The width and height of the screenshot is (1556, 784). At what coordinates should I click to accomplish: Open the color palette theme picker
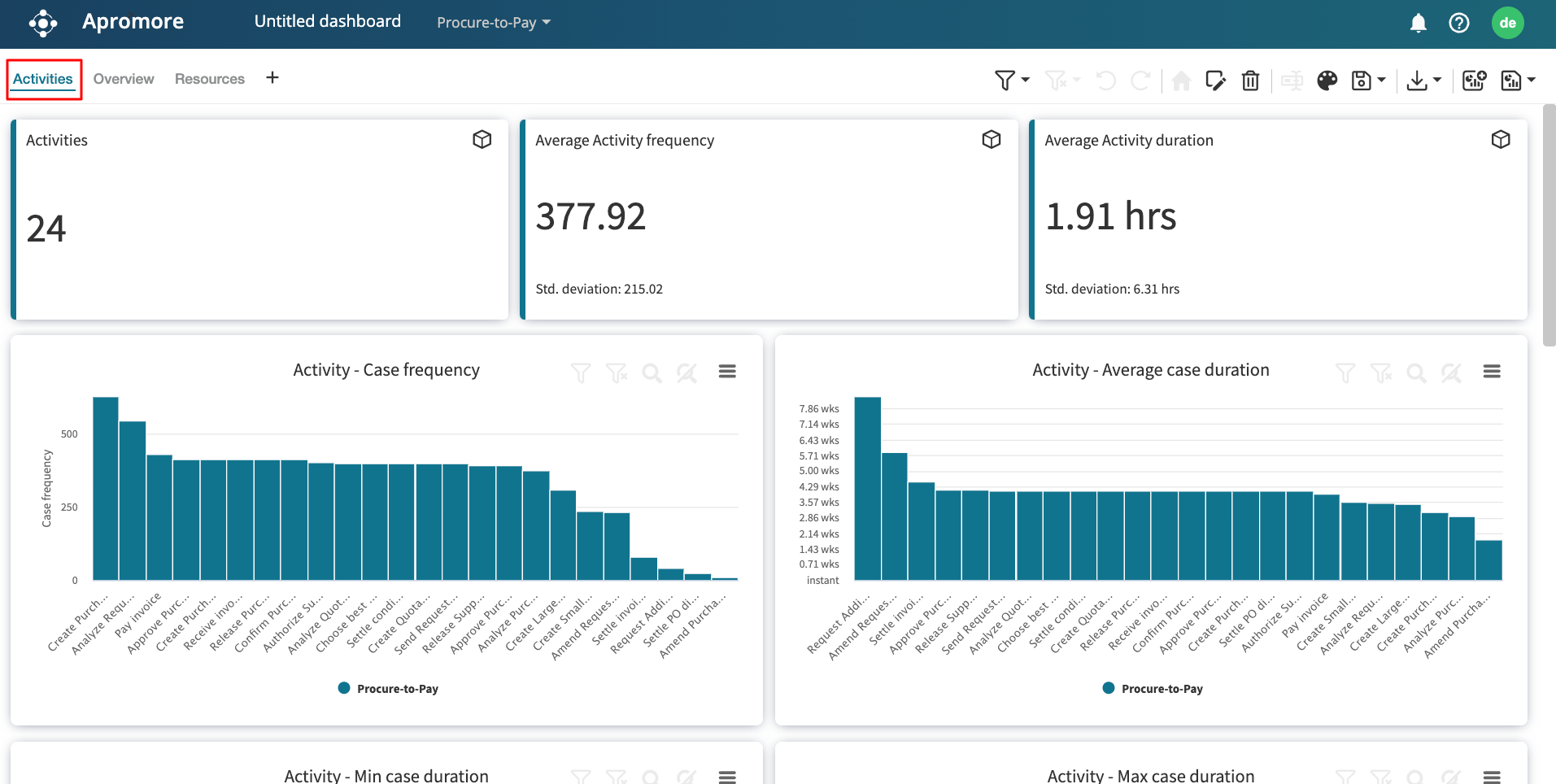[x=1327, y=81]
